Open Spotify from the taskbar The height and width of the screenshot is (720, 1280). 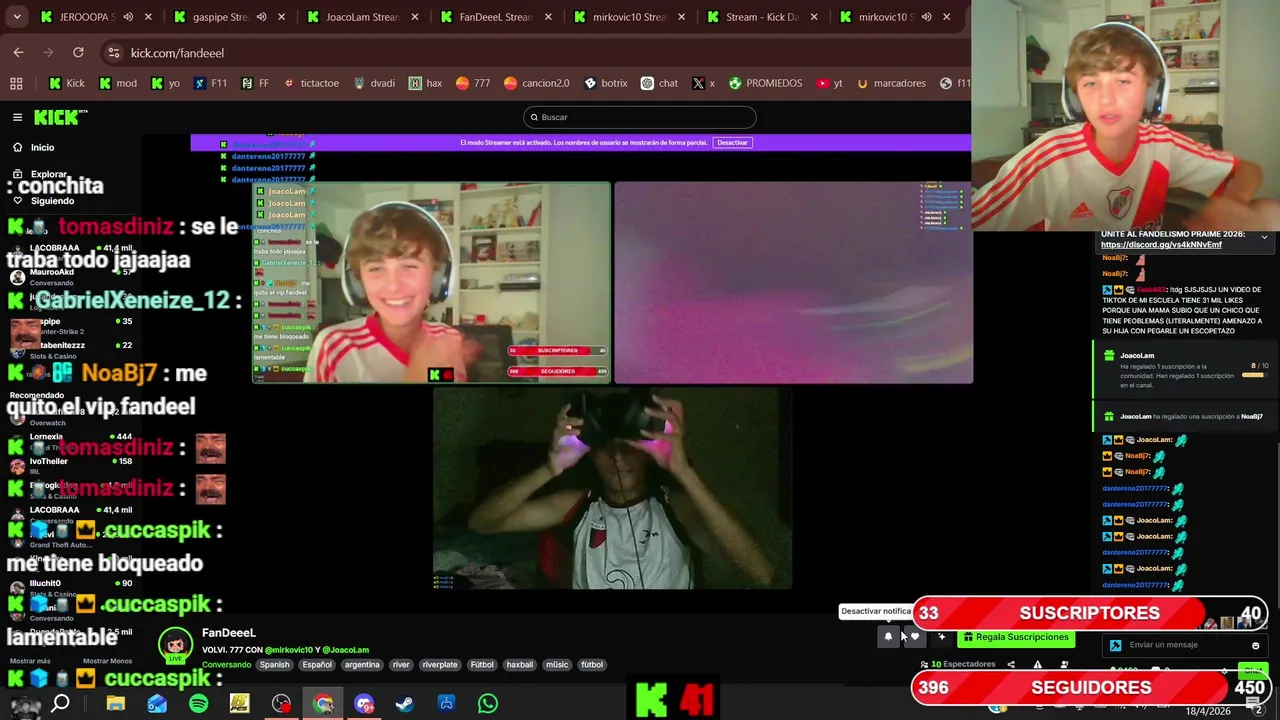coord(198,704)
